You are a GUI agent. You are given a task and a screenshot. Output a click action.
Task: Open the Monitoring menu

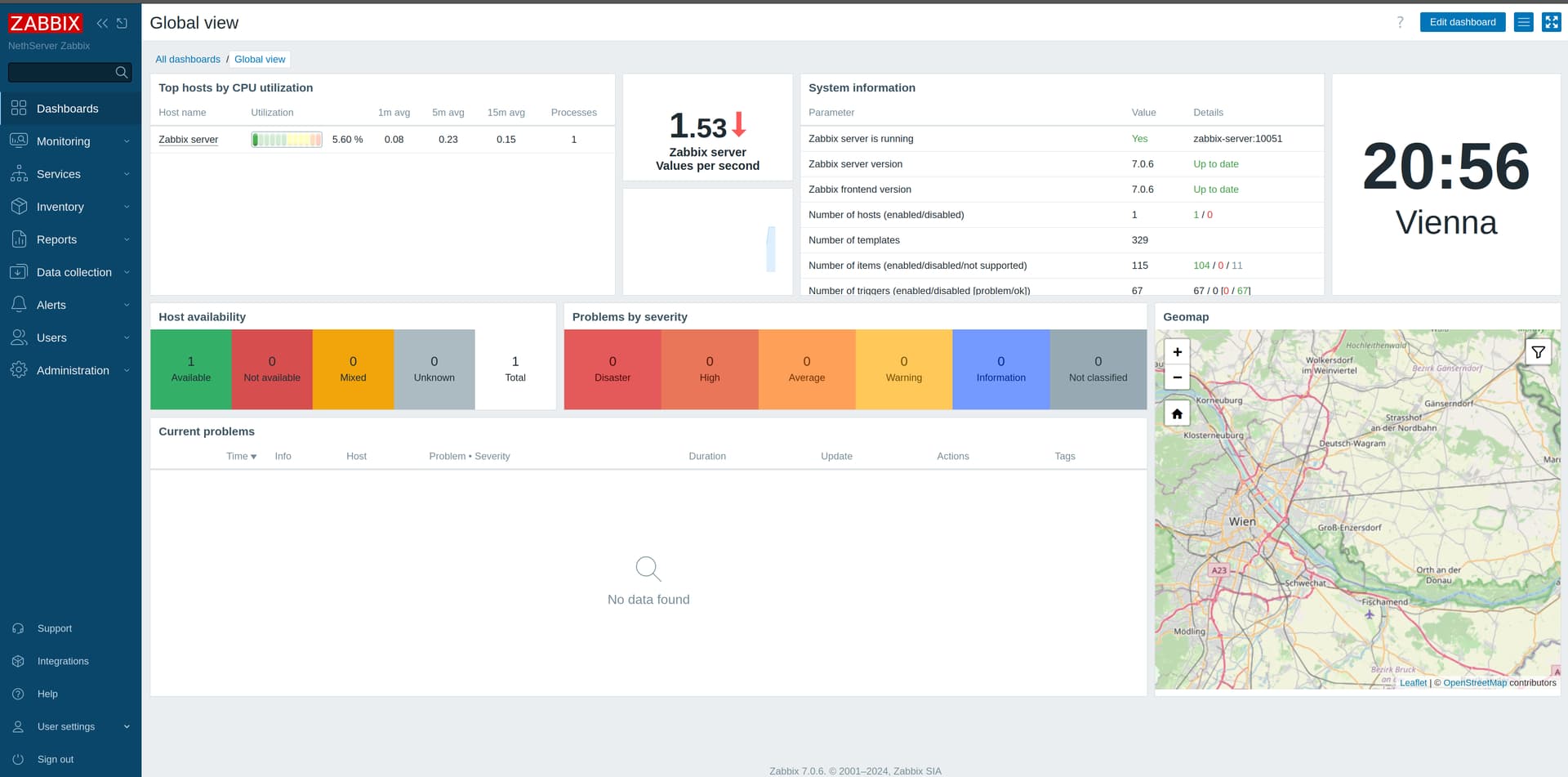click(70, 141)
